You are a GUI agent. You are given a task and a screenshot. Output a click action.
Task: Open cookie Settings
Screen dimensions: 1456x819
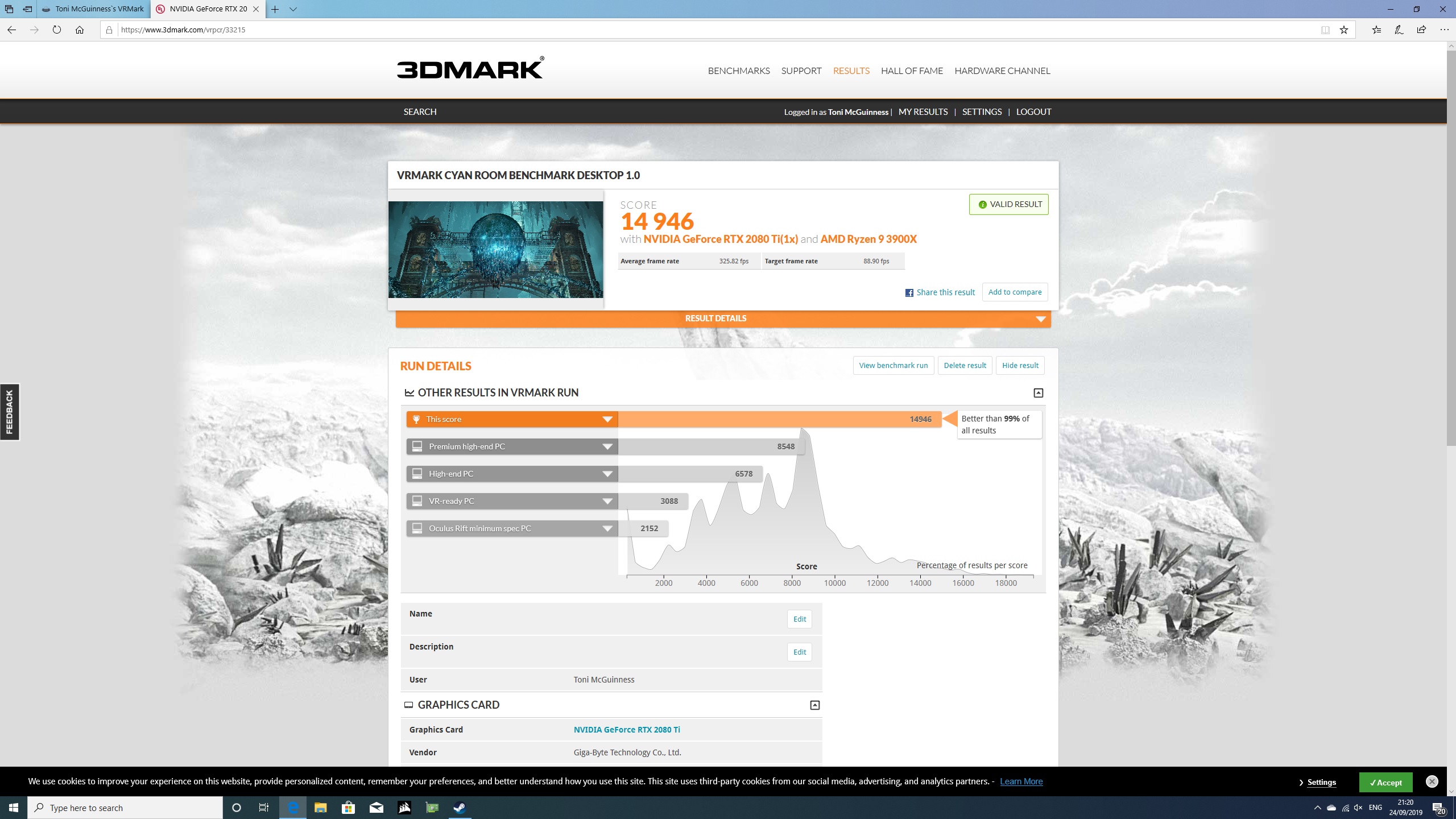[x=1321, y=783]
